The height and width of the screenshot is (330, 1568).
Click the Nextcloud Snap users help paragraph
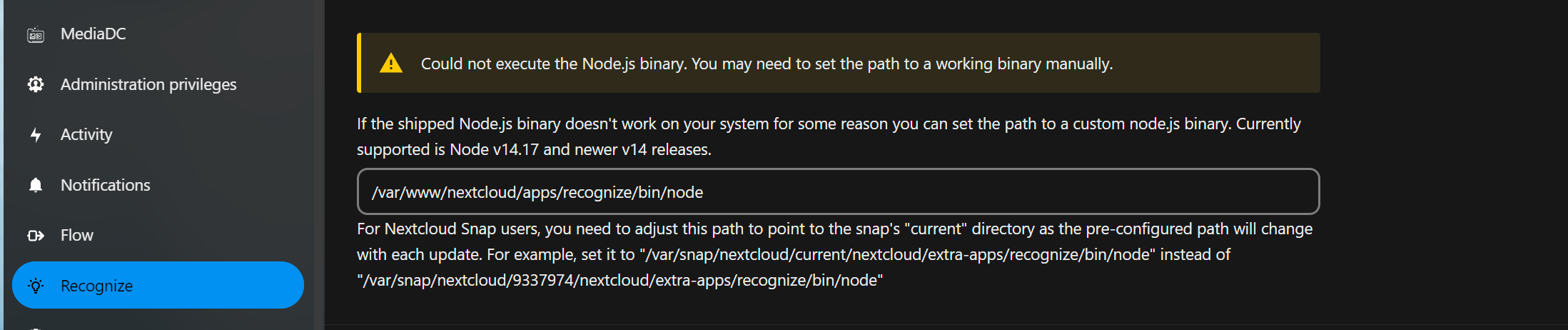(x=835, y=254)
